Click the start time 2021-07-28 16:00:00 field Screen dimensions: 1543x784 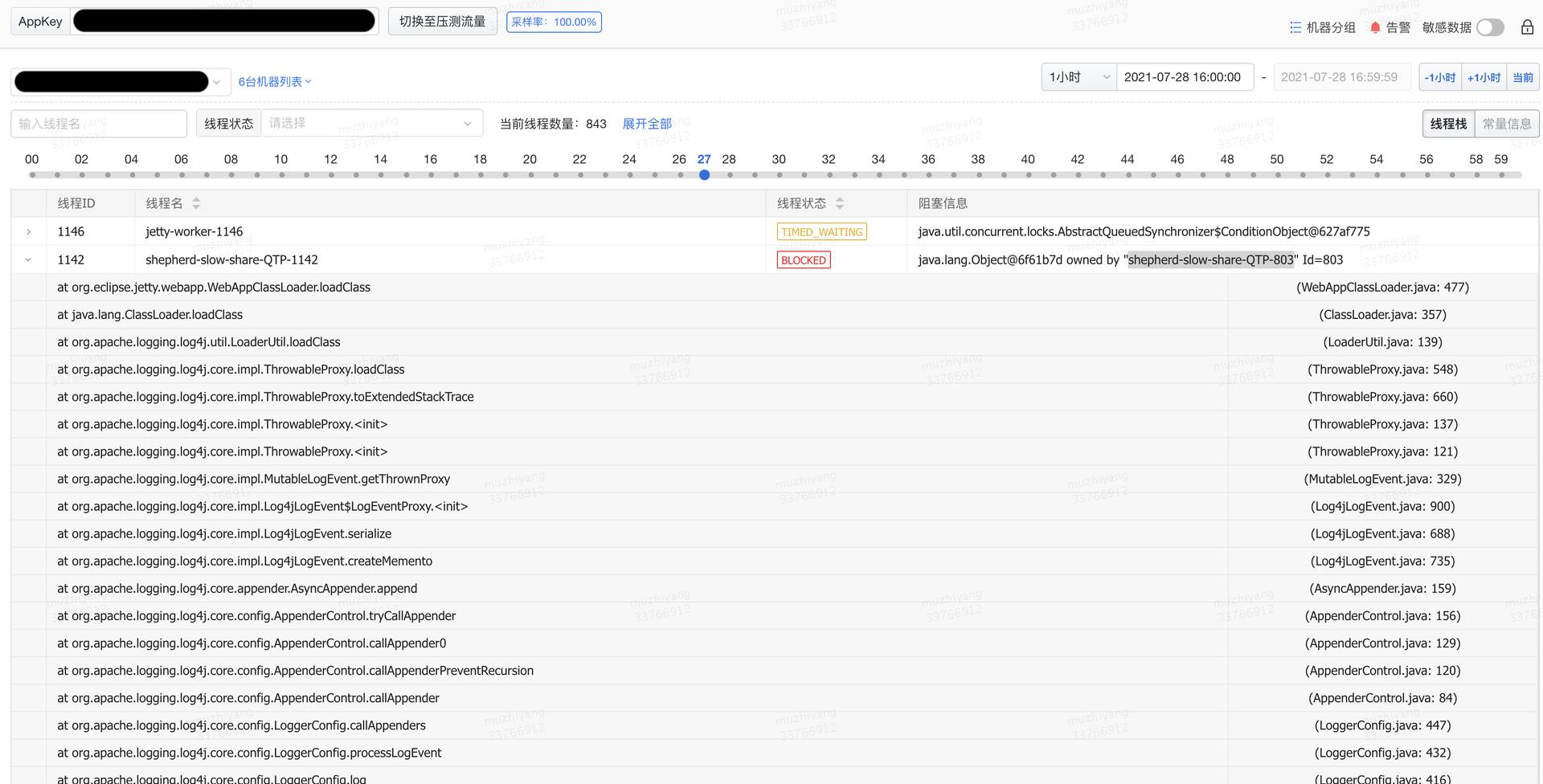[x=1182, y=77]
